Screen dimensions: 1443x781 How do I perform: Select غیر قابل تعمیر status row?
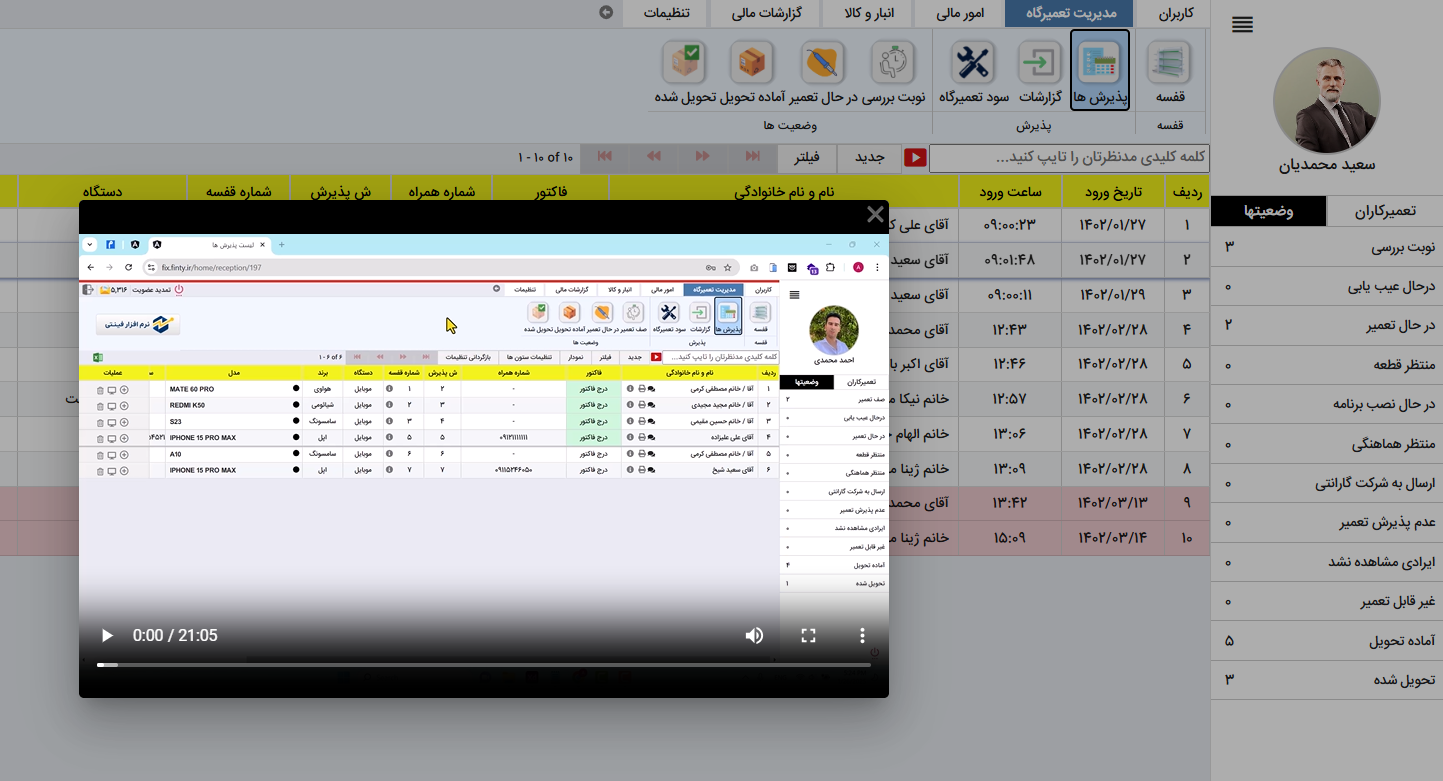tap(1327, 602)
